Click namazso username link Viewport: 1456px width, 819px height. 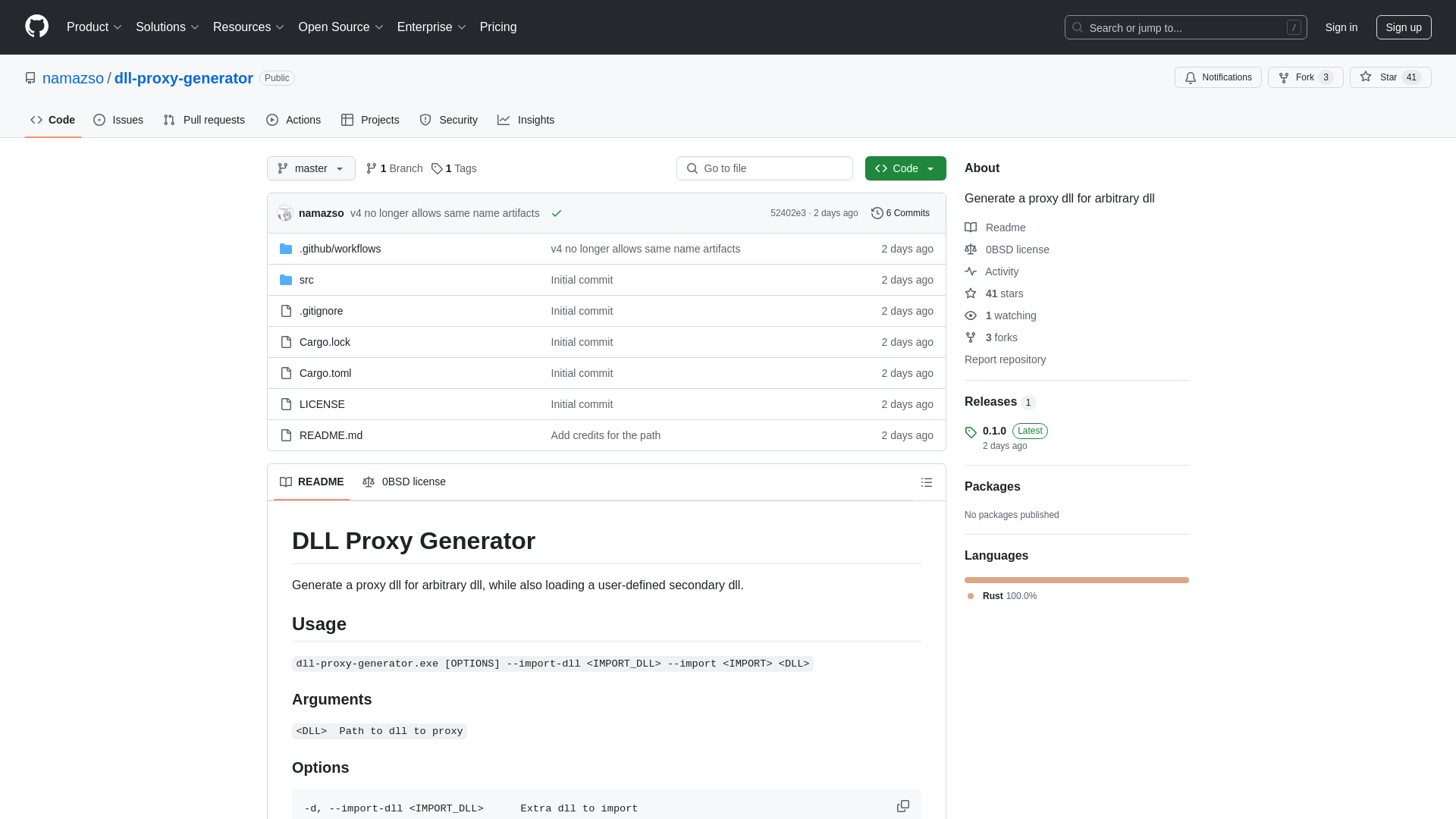[73, 77]
